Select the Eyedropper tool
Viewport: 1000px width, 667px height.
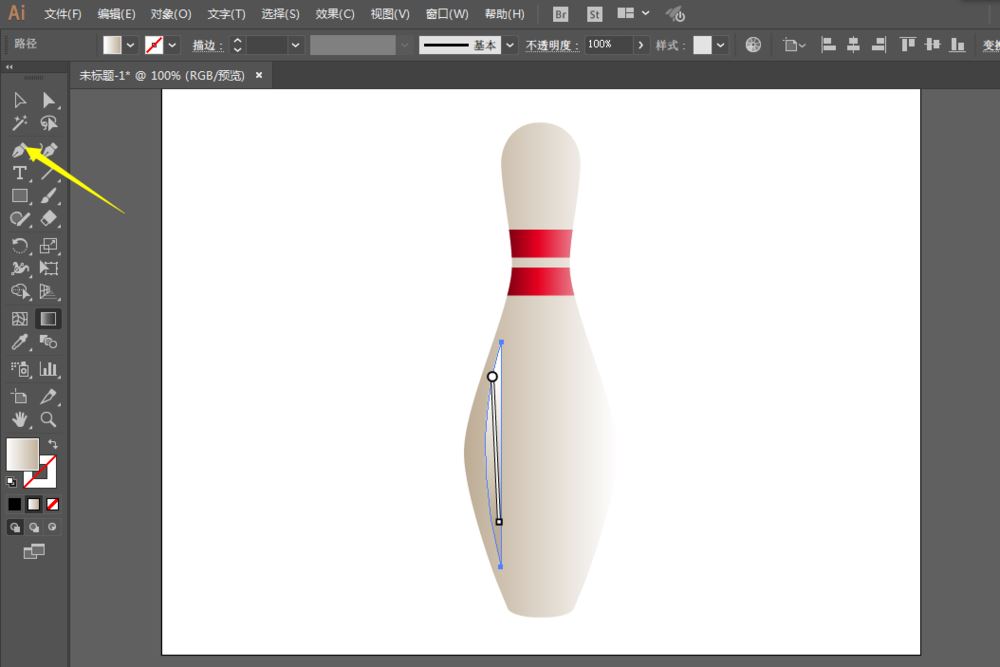pos(18,342)
